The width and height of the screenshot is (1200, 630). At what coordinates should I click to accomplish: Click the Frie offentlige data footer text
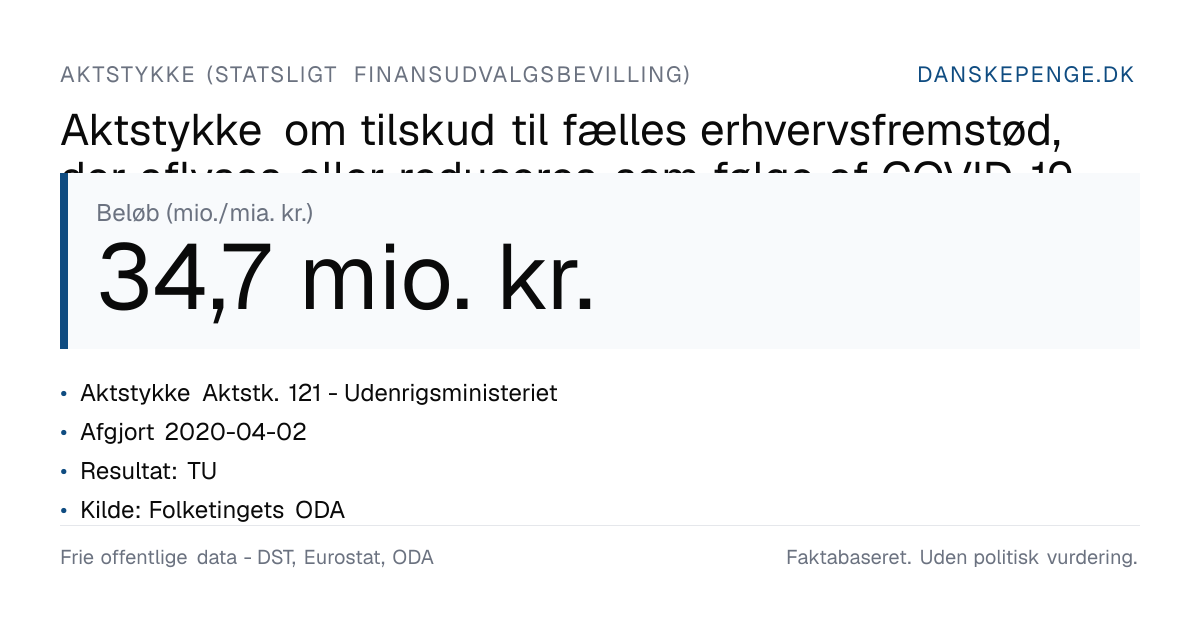[x=247, y=558]
